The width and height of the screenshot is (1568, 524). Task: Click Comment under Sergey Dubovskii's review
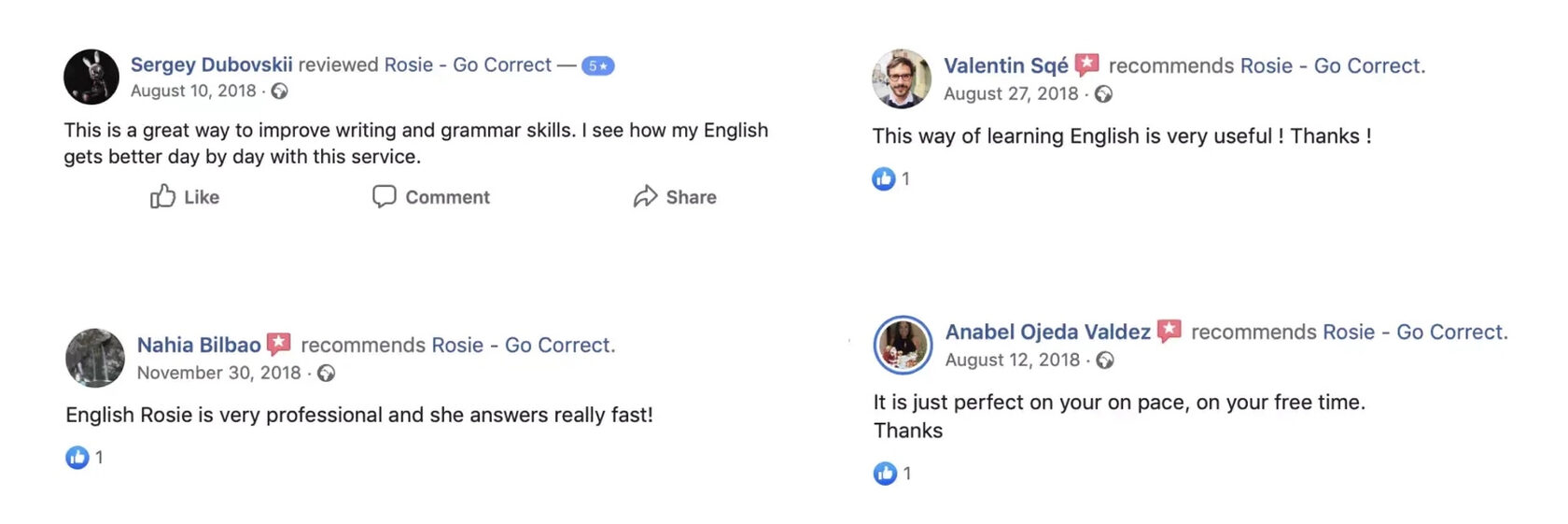pos(431,197)
